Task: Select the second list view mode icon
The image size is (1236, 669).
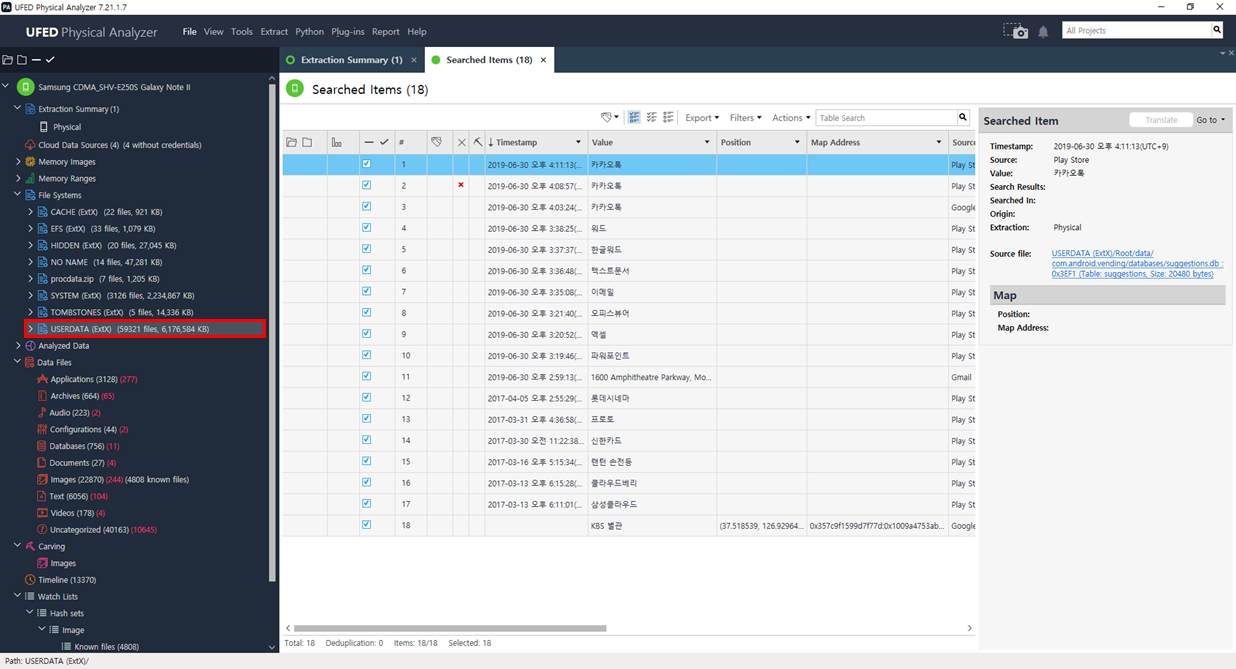Action: tap(651, 117)
